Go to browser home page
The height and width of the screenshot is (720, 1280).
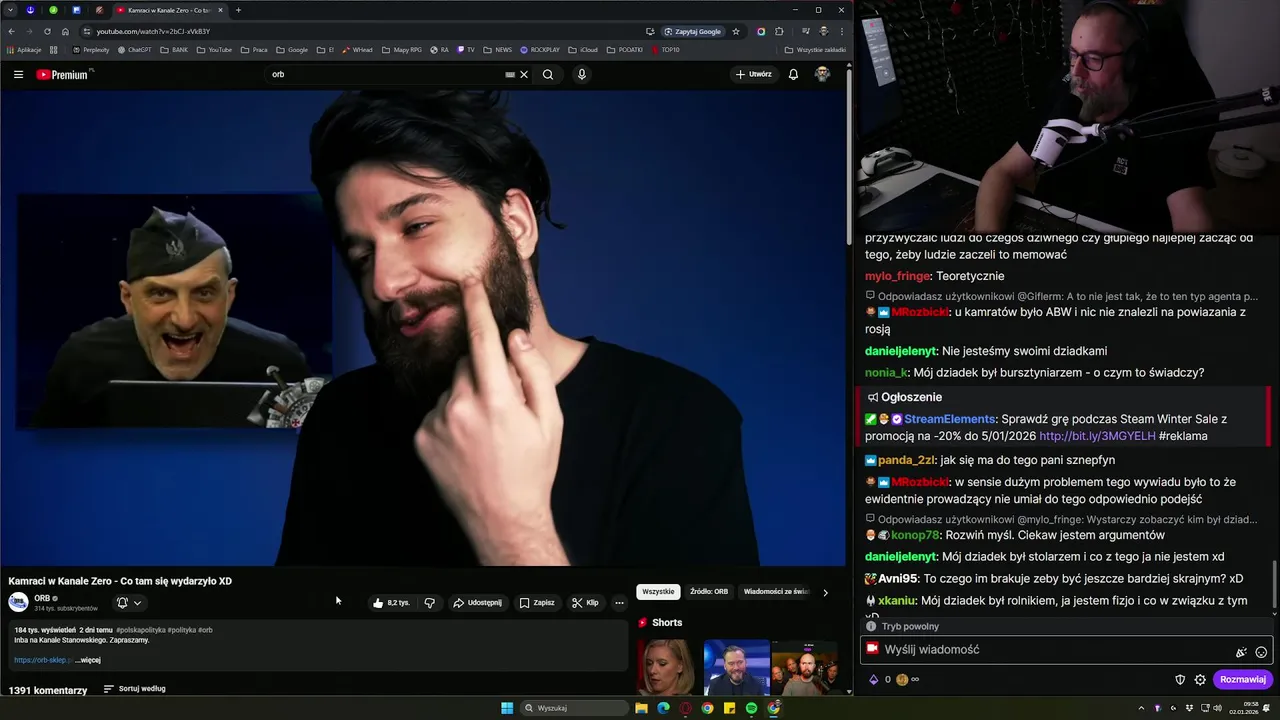(x=65, y=31)
